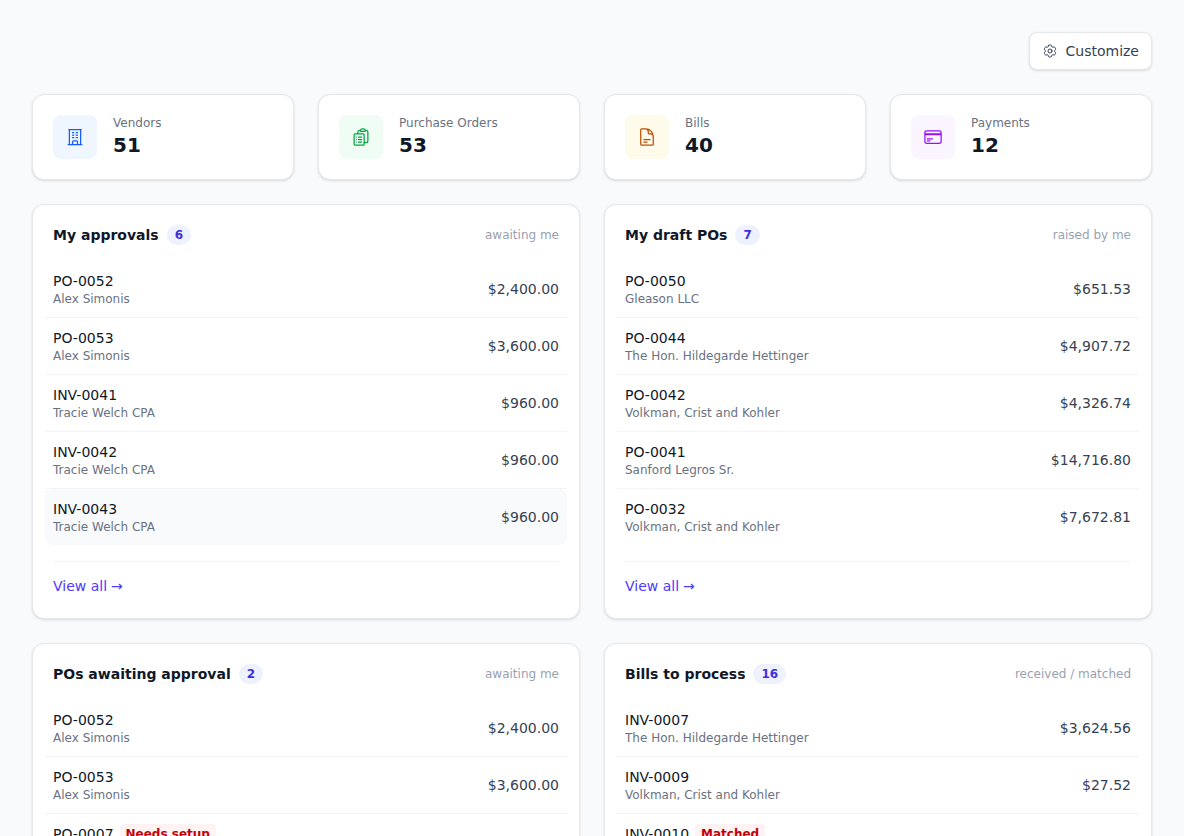1184x836 pixels.
Task: Click the $14,716.80 amount for PO-0041
Action: (1090, 460)
